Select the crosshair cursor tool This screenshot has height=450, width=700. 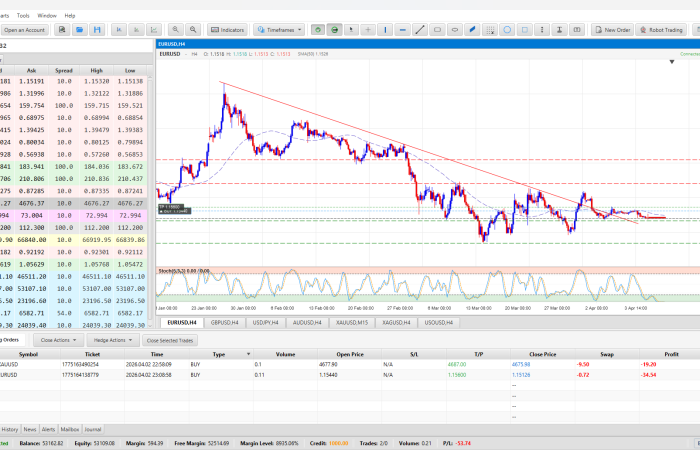(x=367, y=30)
